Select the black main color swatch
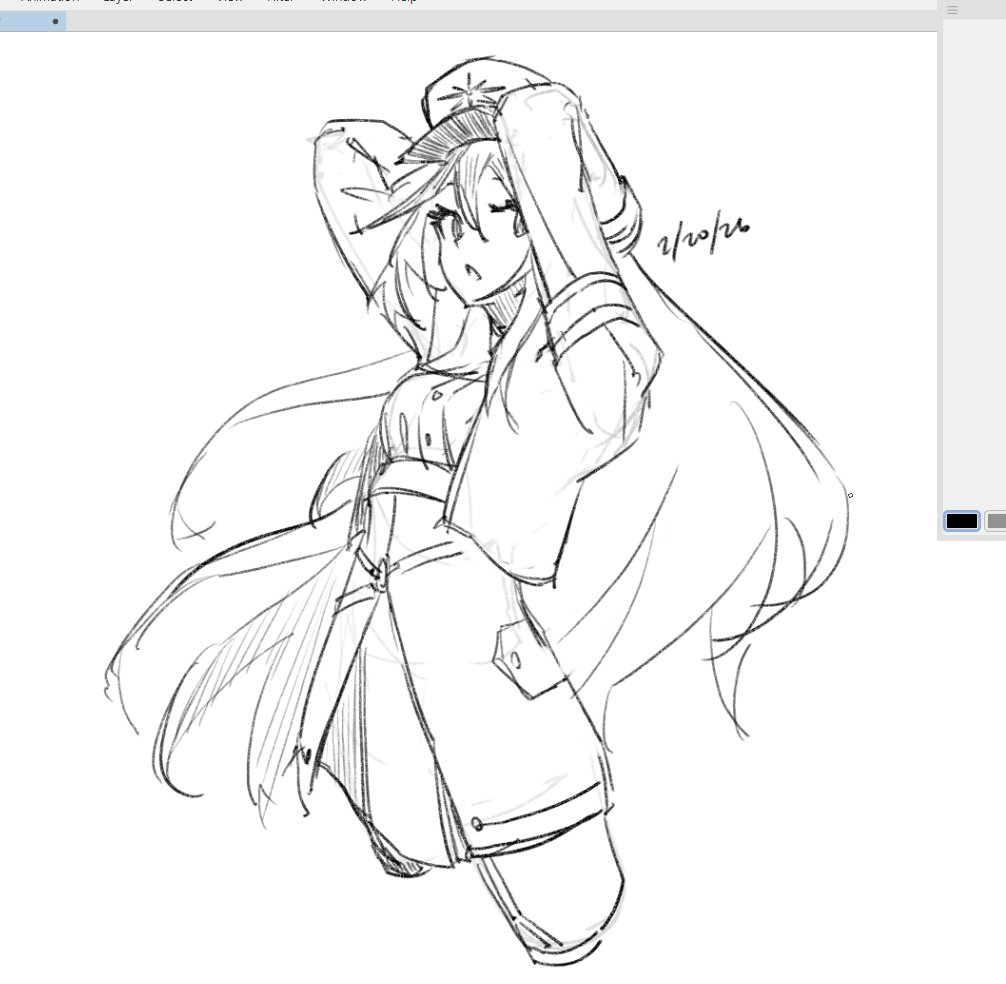The image size is (1006, 984). (962, 521)
